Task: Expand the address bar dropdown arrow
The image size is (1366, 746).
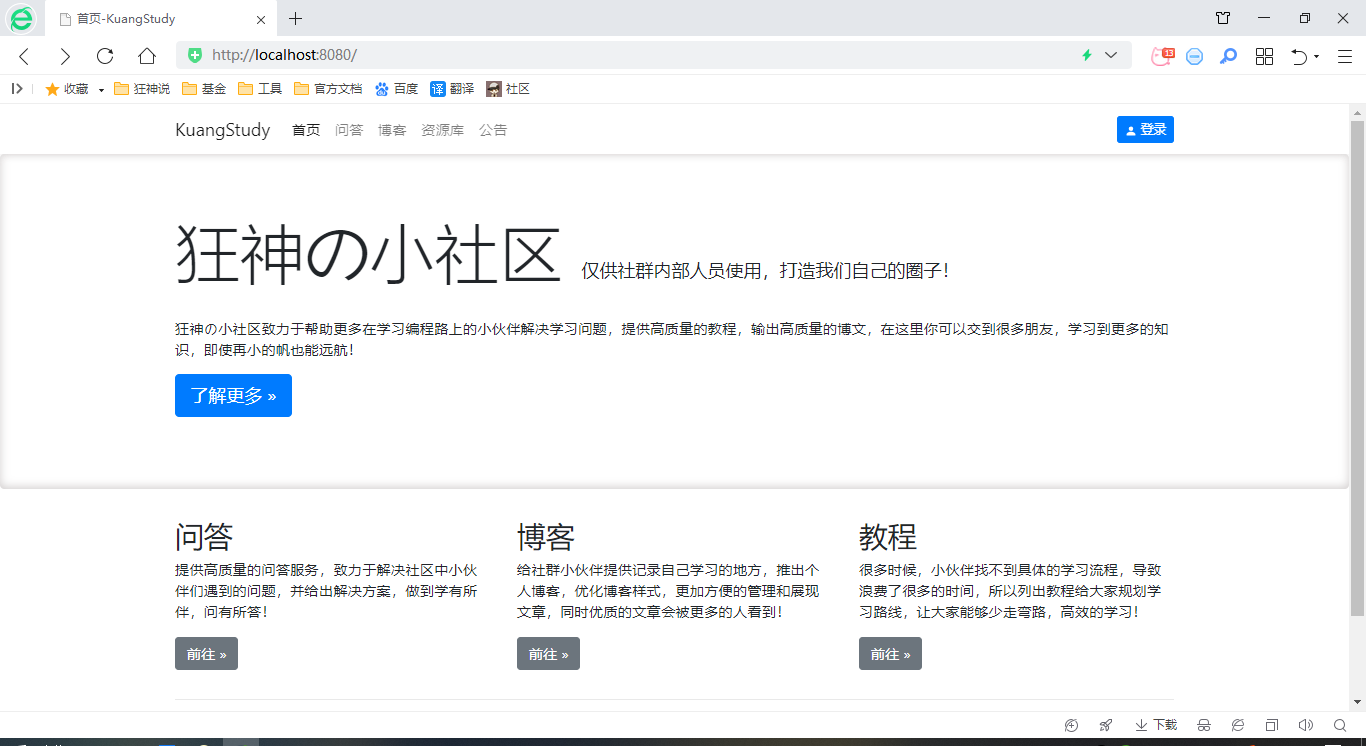Action: 1111,55
